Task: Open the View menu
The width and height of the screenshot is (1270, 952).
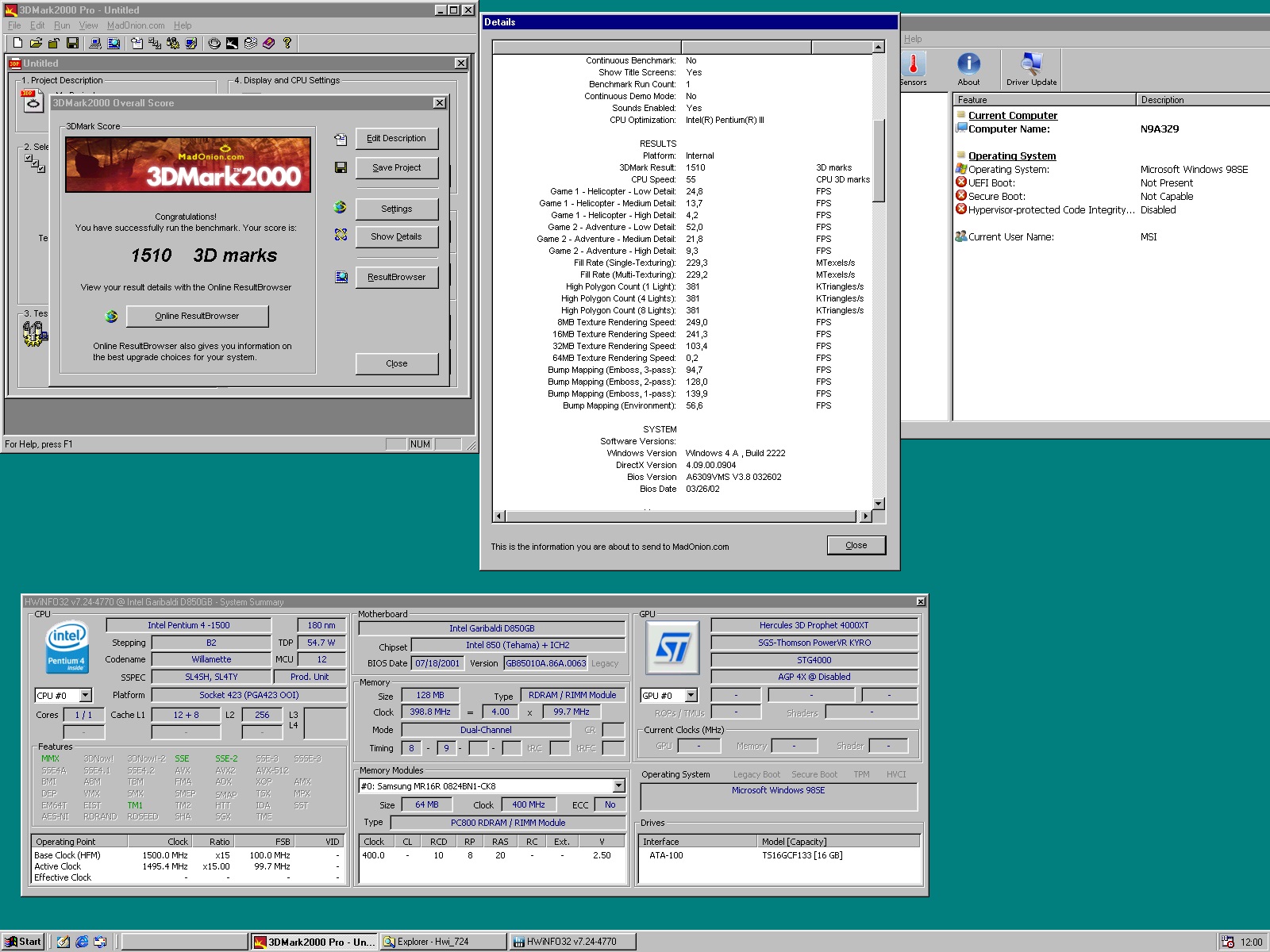Action: point(88,25)
